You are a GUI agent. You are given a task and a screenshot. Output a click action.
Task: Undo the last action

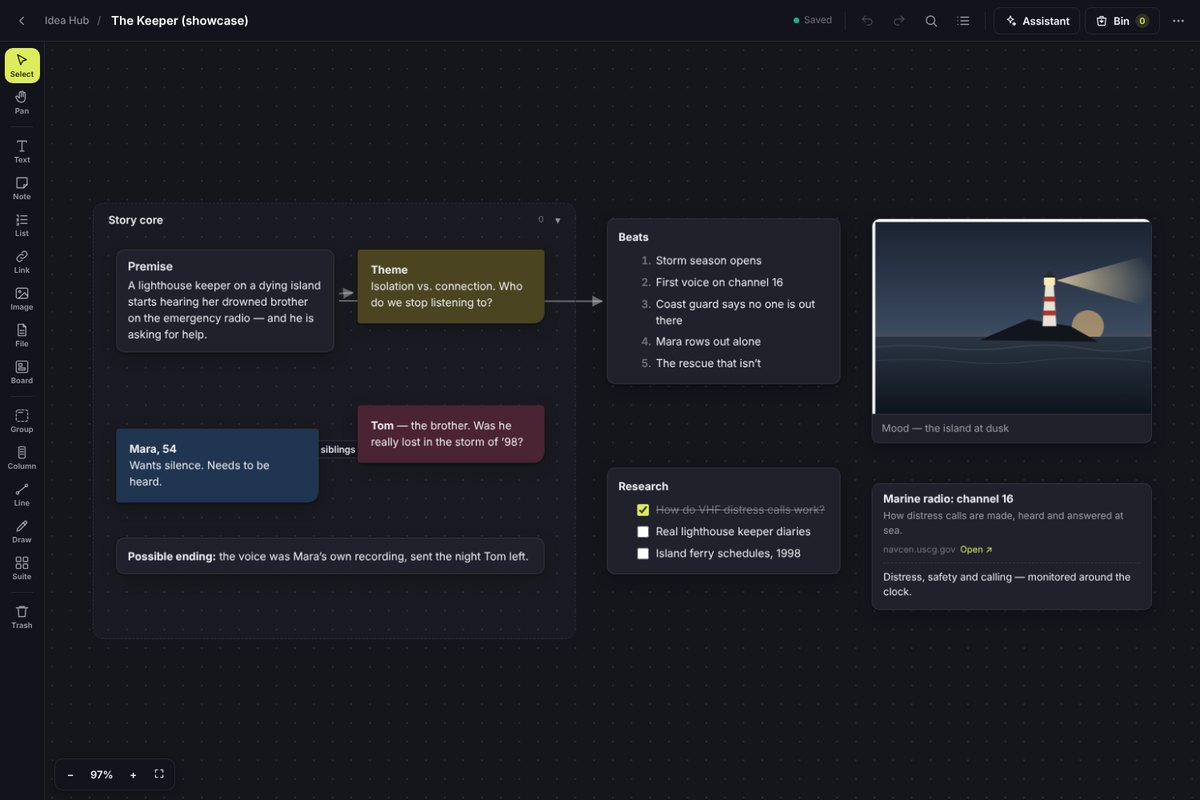pyautogui.click(x=867, y=20)
